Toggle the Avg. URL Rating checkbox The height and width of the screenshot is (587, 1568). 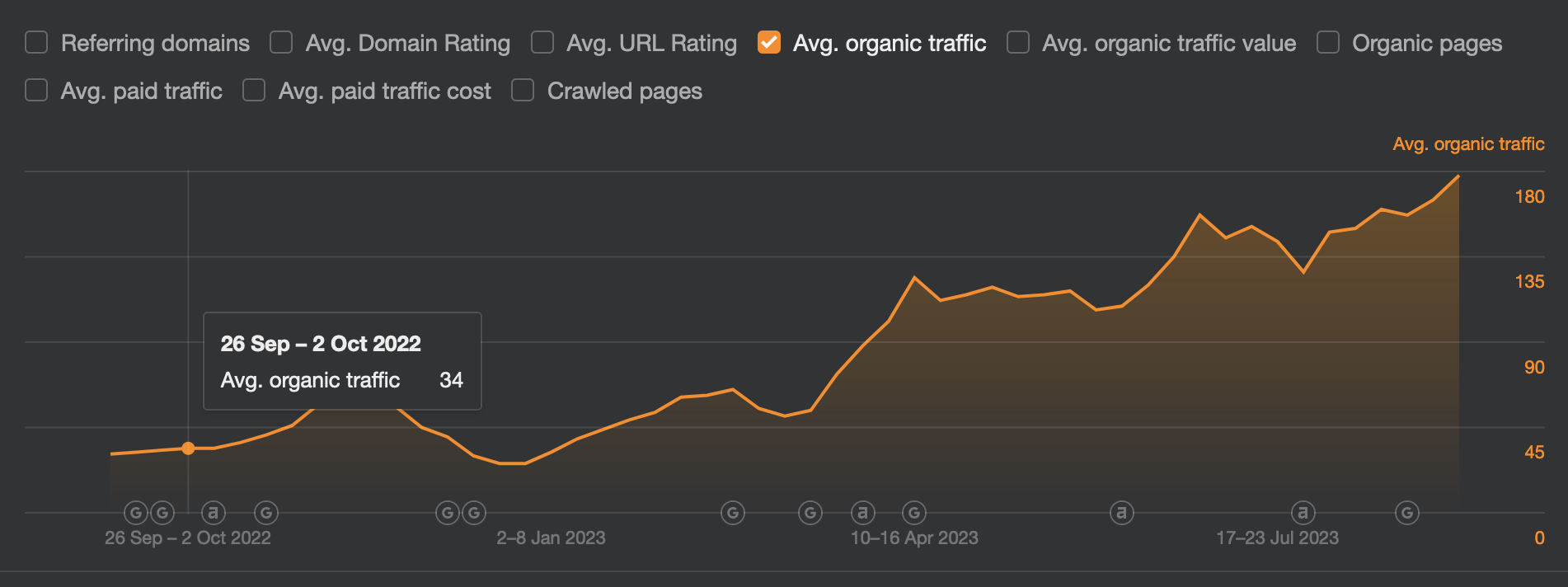(x=542, y=42)
